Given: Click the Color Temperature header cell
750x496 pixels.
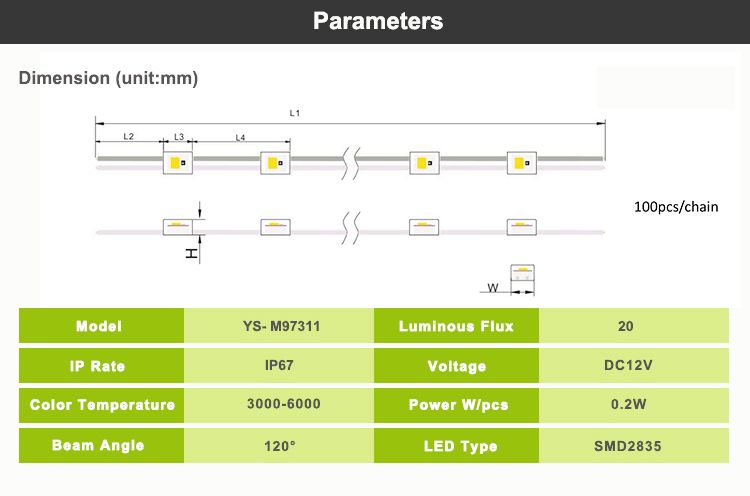Looking at the screenshot, I should [101, 405].
